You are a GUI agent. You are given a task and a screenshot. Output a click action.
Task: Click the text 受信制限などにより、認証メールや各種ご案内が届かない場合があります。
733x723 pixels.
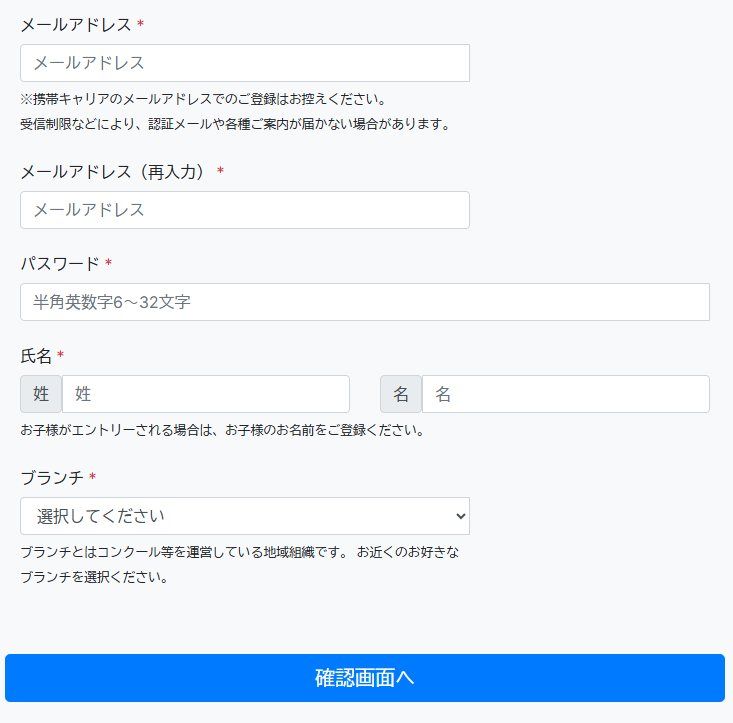point(236,124)
